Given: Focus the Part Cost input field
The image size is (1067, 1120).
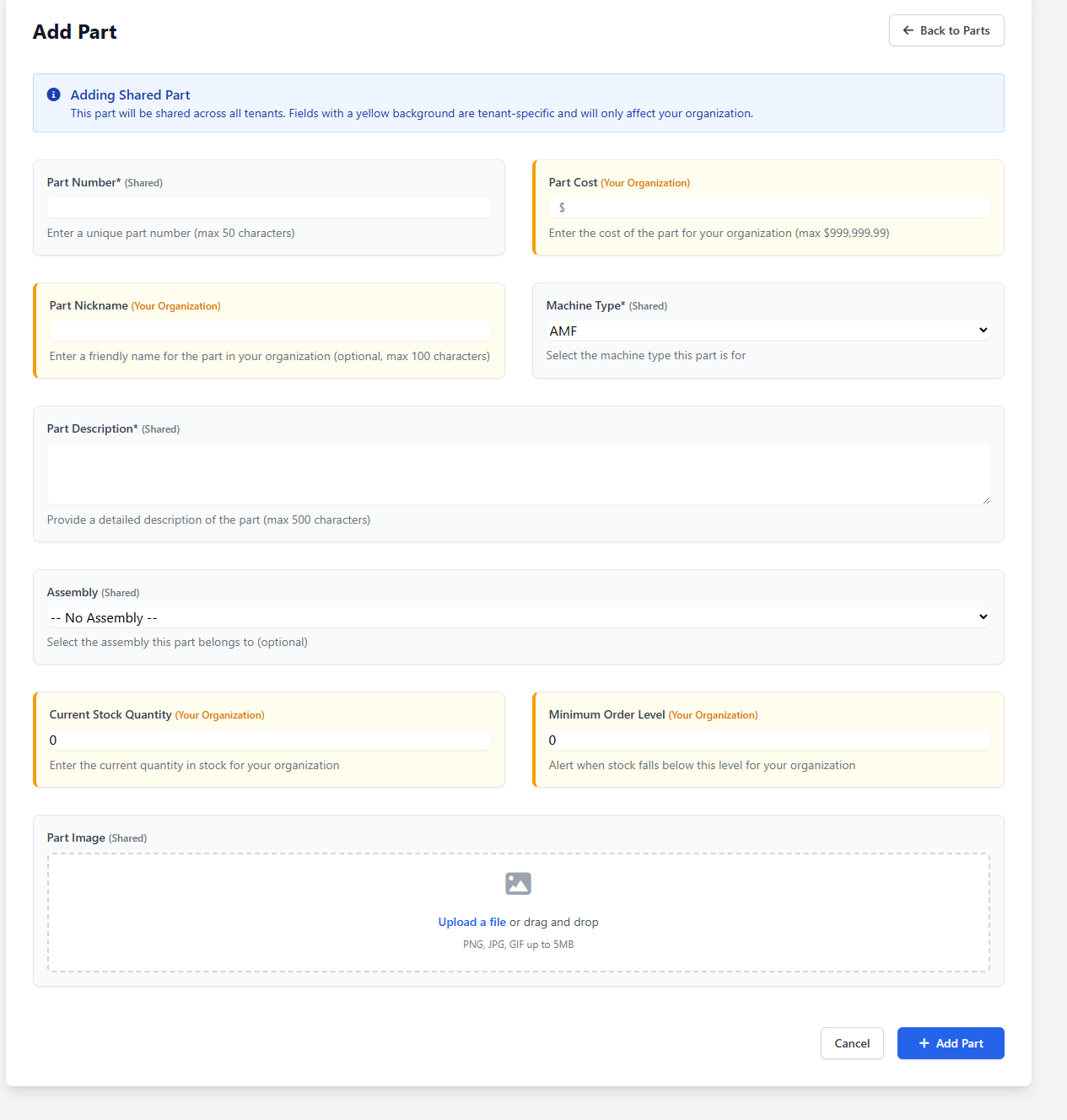Looking at the screenshot, I should tap(769, 207).
